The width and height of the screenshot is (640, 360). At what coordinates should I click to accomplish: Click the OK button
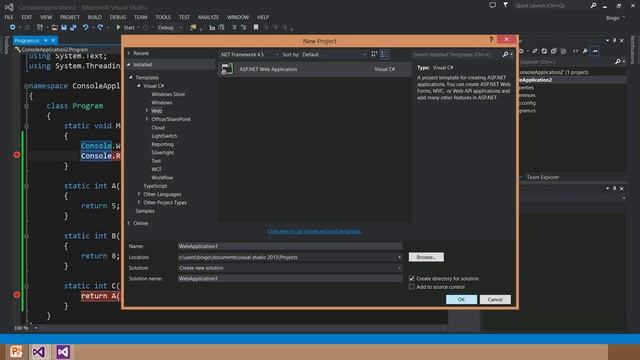click(461, 299)
